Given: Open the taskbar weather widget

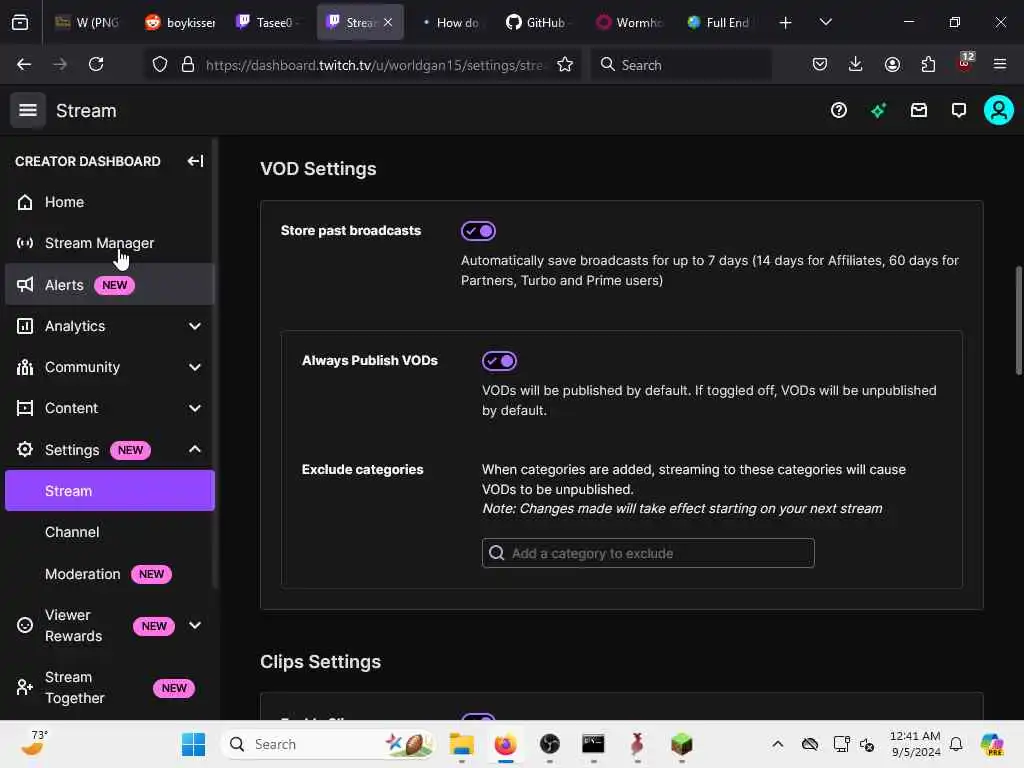Looking at the screenshot, I should (33, 744).
